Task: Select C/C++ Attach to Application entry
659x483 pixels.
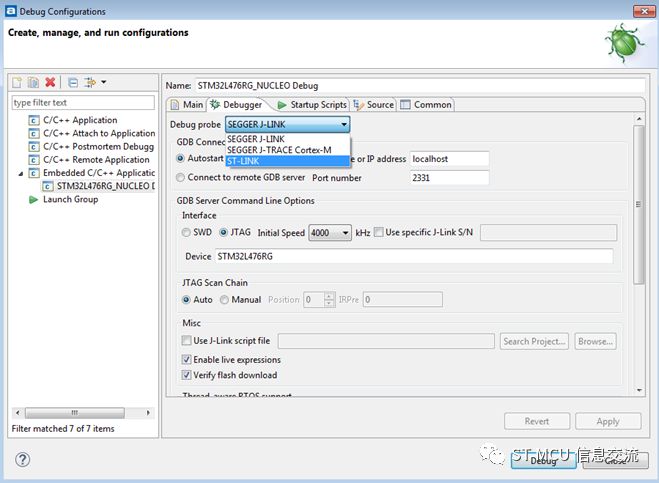Action: [x=99, y=133]
